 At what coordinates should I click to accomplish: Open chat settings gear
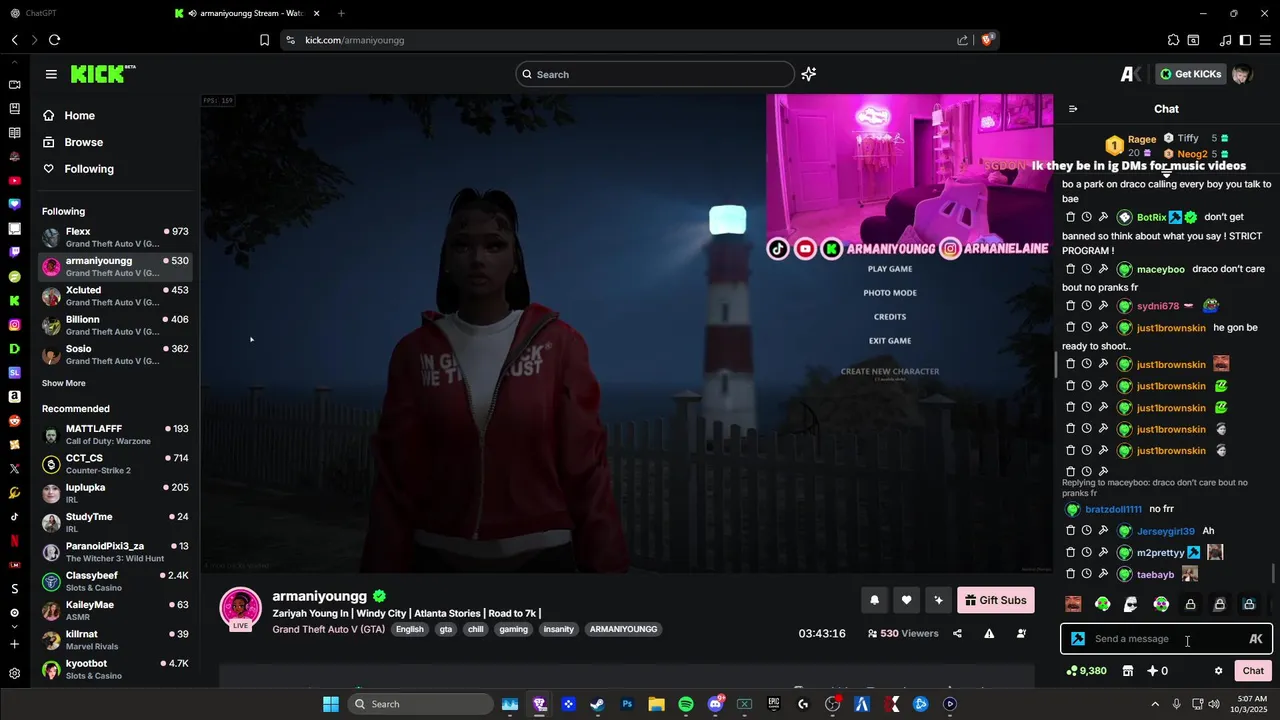[x=1218, y=671]
